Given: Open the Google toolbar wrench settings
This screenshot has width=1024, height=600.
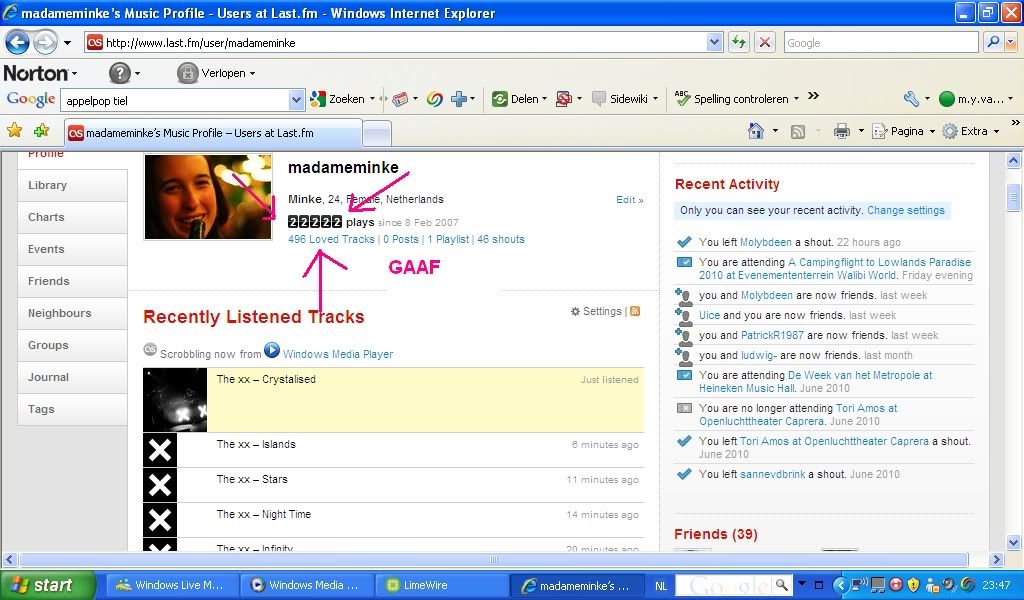Looking at the screenshot, I should (x=911, y=99).
